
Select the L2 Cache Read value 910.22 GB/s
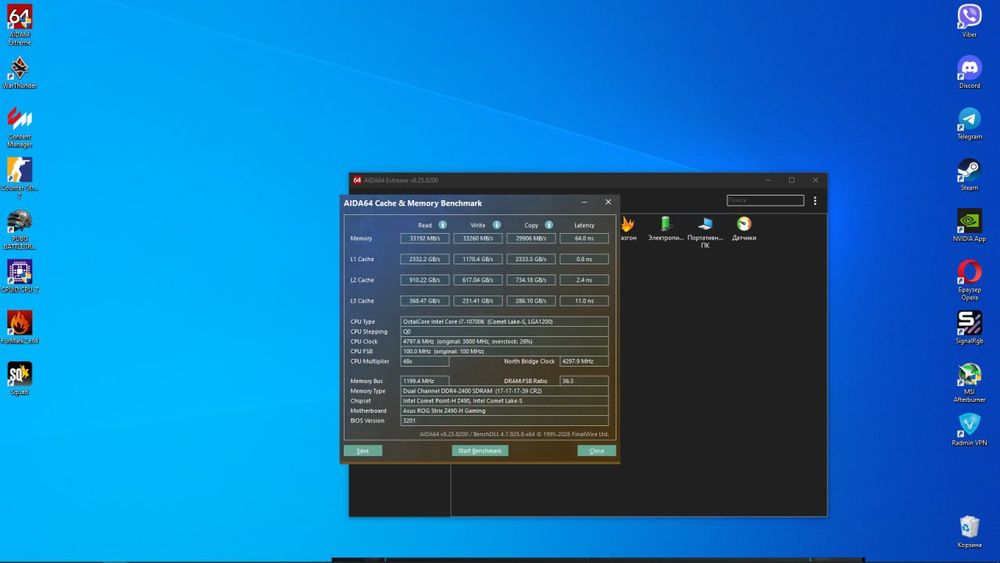[425, 280]
